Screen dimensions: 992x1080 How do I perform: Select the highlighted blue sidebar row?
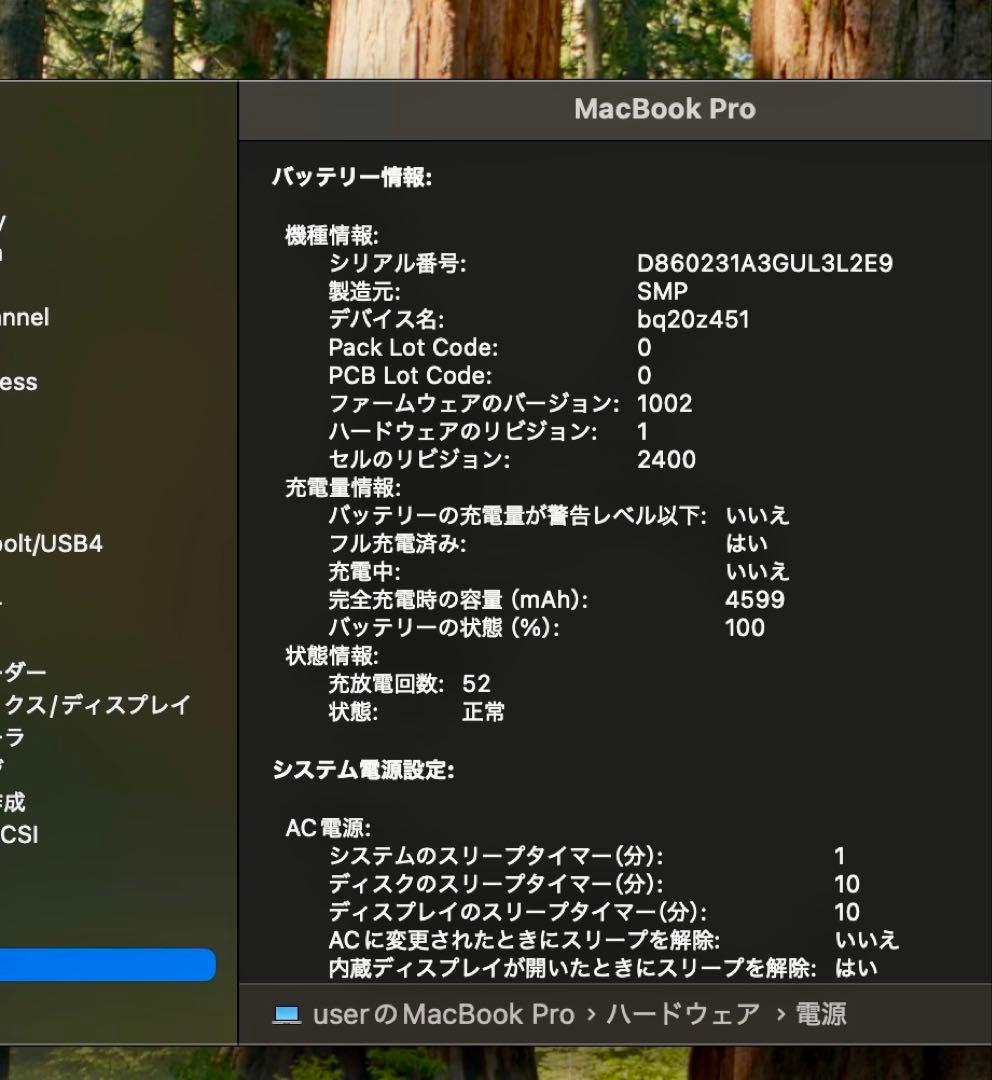[107, 964]
